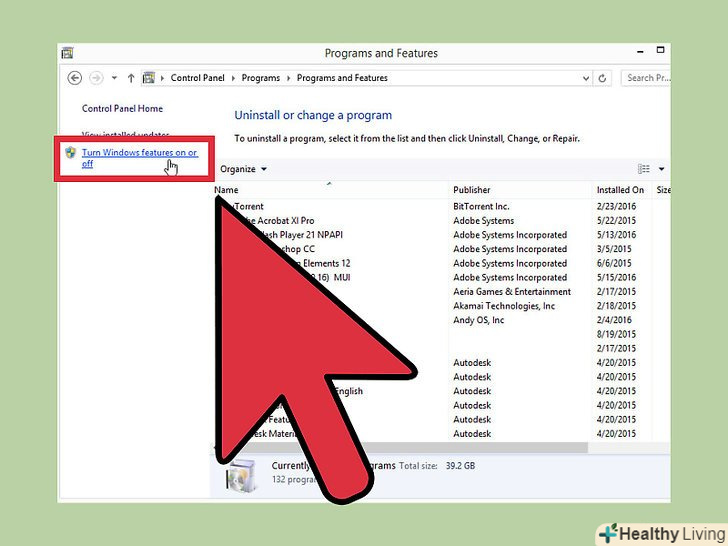Expand the view options arrow

tap(662, 169)
